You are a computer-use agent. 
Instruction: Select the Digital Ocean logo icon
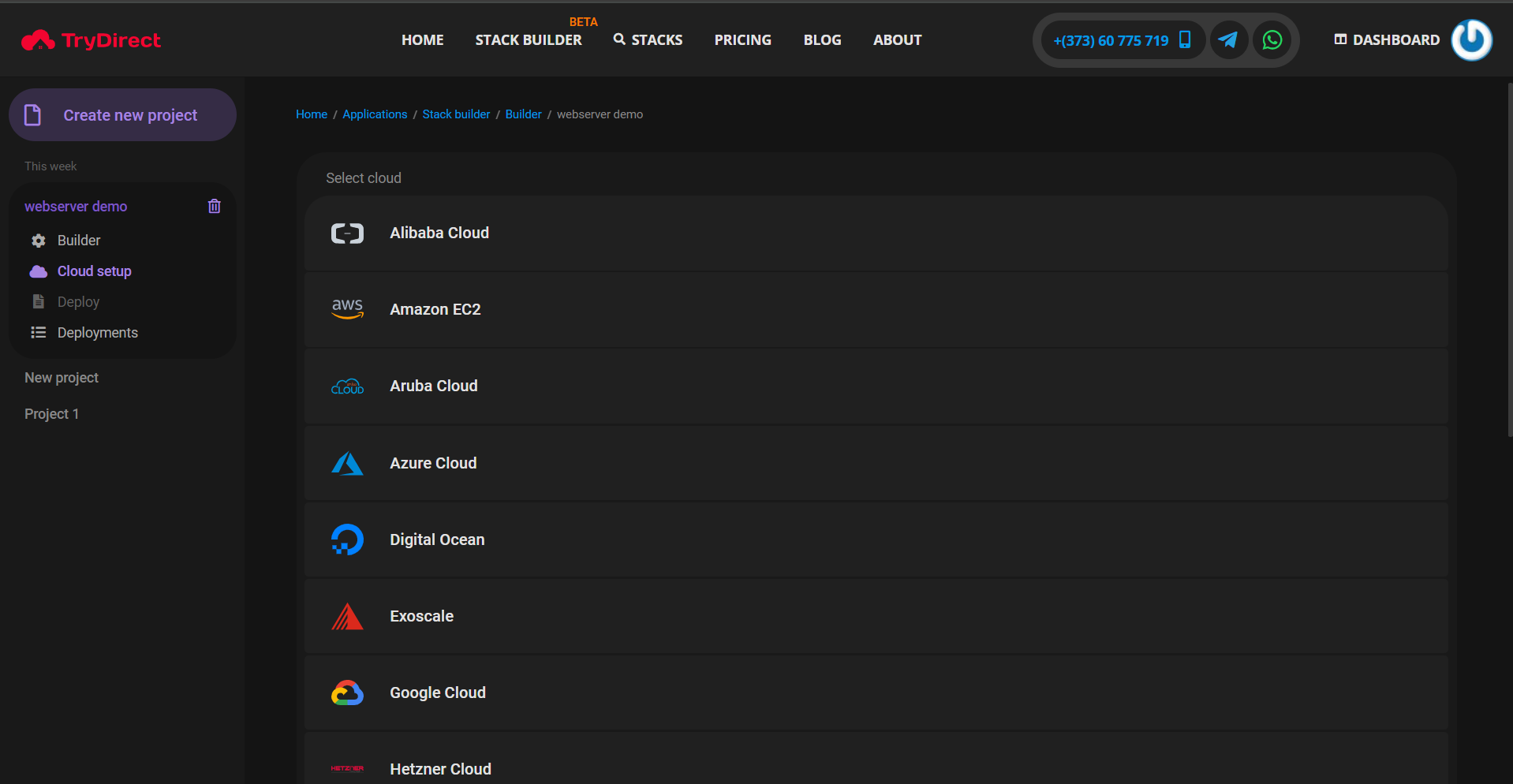point(347,539)
